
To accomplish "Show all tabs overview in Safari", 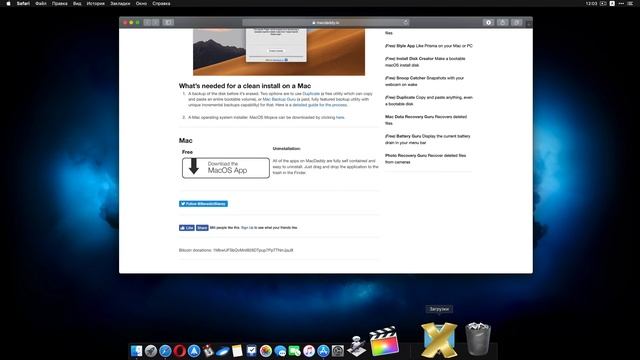I will 516,22.
